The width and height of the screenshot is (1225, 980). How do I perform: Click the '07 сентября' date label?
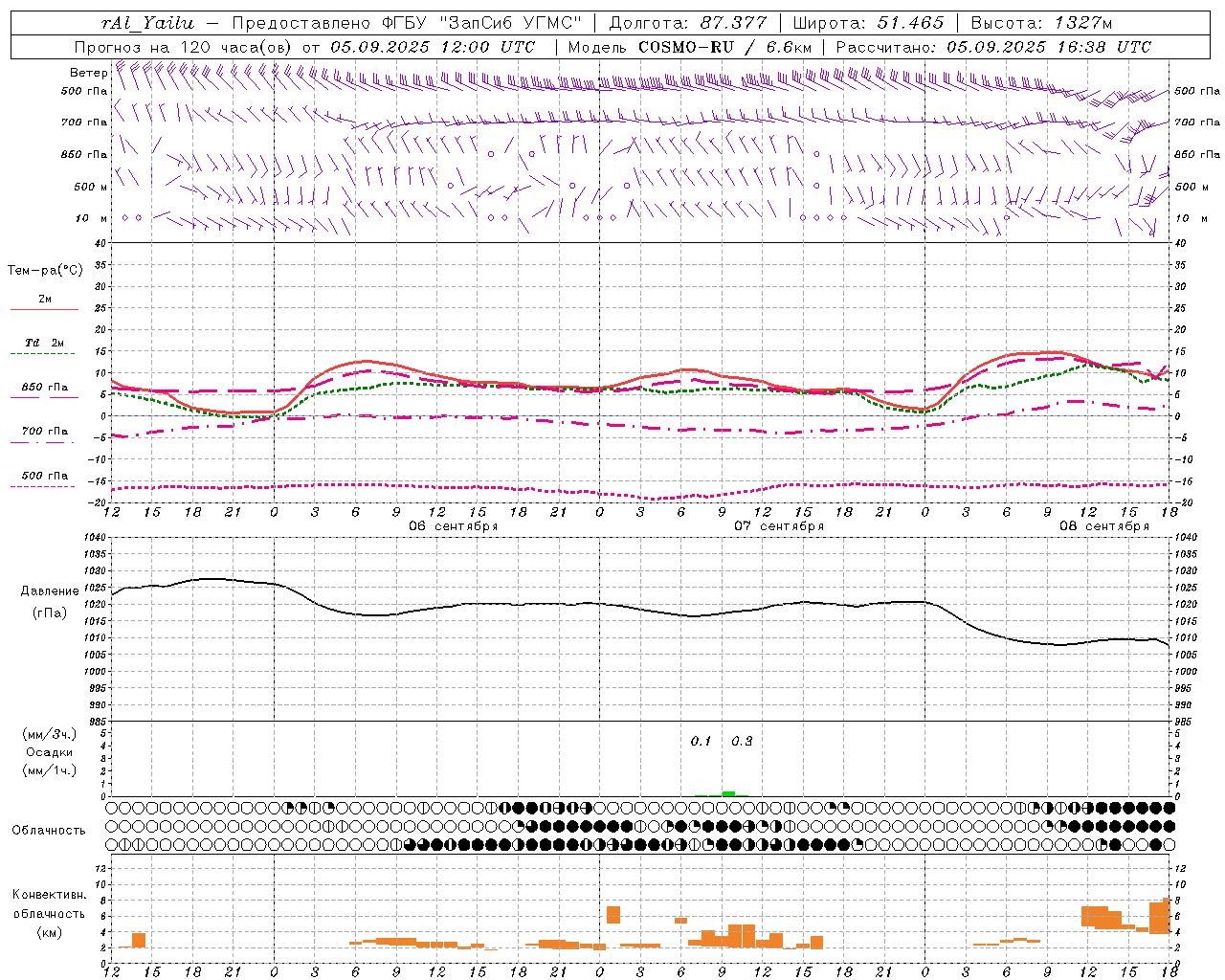point(779,526)
